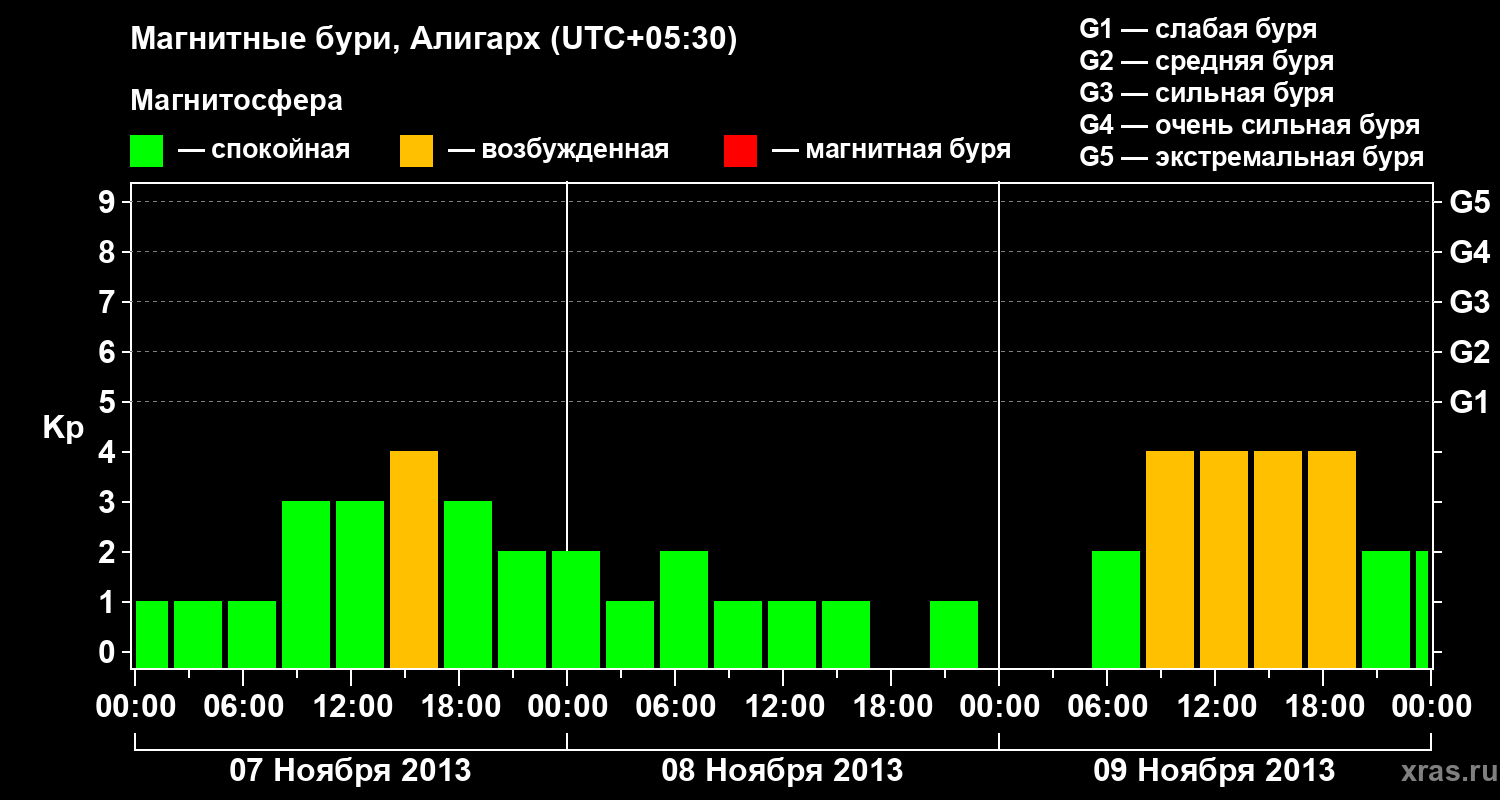The image size is (1500, 800).
Task: Click the narrow green bar ending 09 Ноября
Action: coord(1422,609)
